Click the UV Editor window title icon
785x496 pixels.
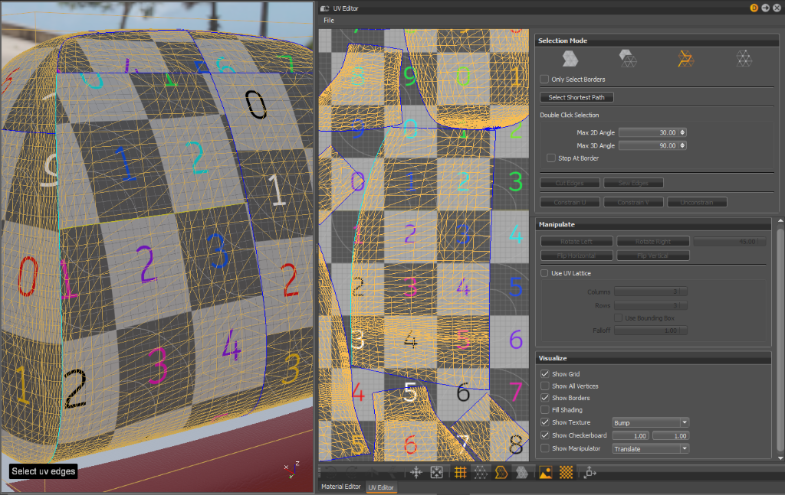tap(324, 8)
